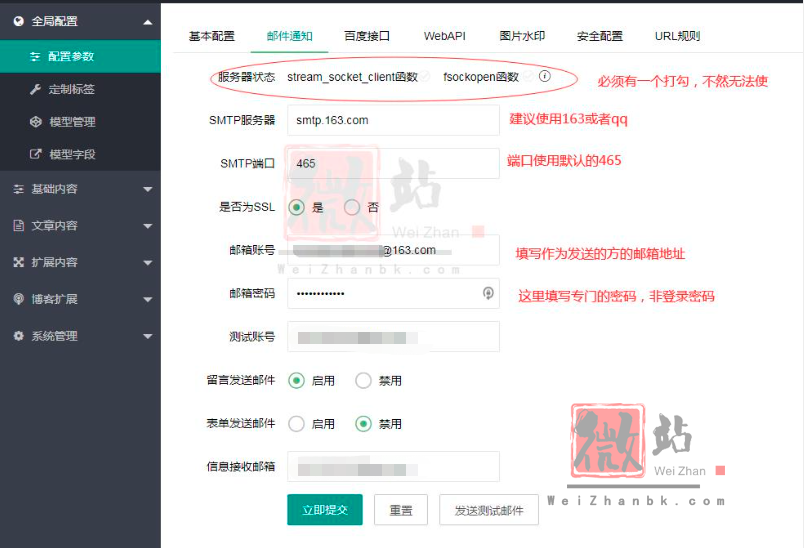Collapse the 全局配置 menu arrow
This screenshot has width=804, height=548.
148,22
